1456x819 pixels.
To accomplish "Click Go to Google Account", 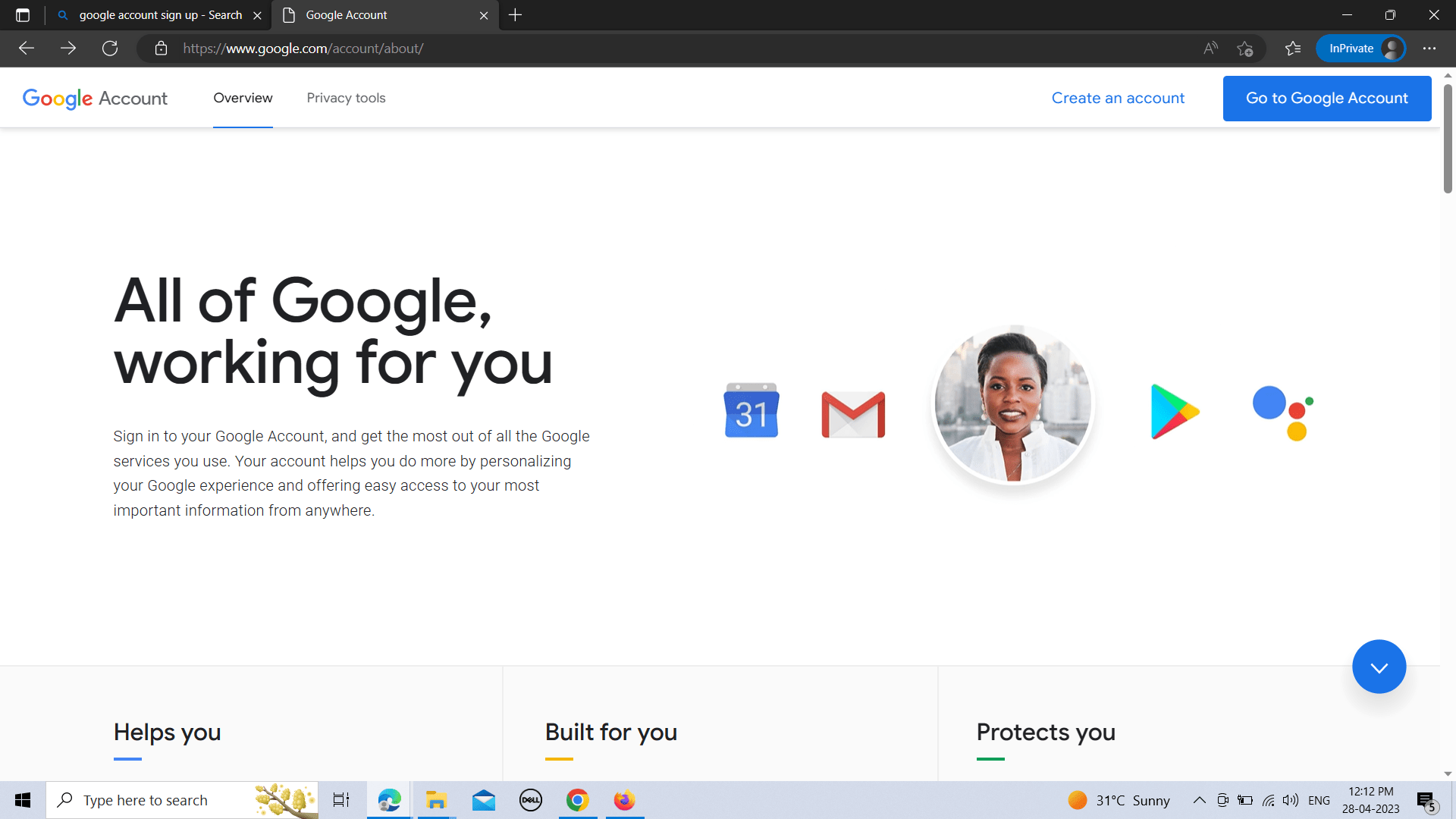I will (1326, 98).
